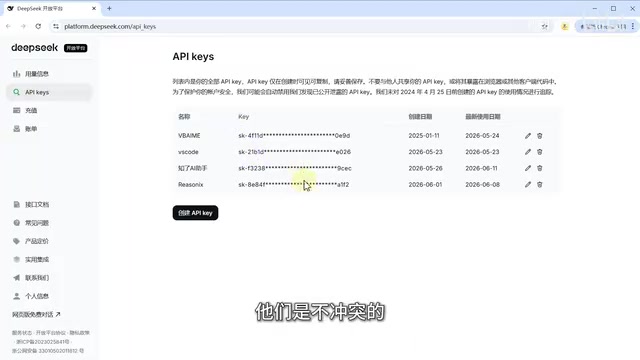Click the Key column header
This screenshot has width=640, height=360.
tap(244, 117)
